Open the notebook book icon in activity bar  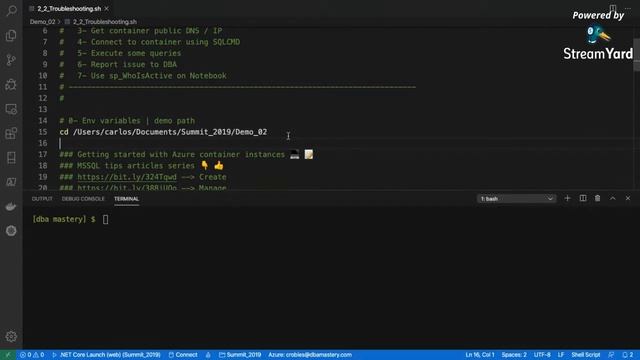[x=11, y=158]
